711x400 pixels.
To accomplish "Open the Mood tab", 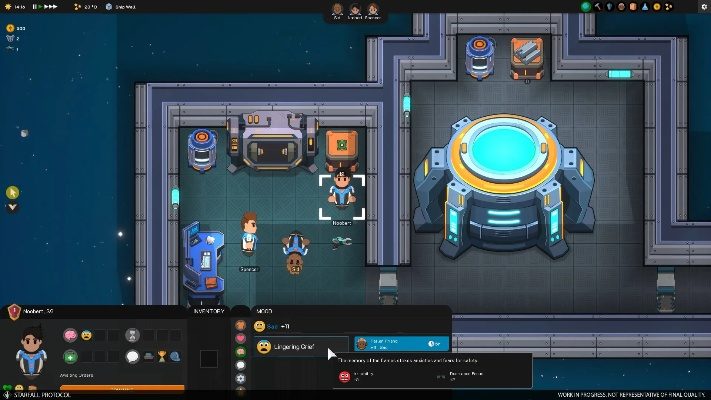I will pos(264,311).
